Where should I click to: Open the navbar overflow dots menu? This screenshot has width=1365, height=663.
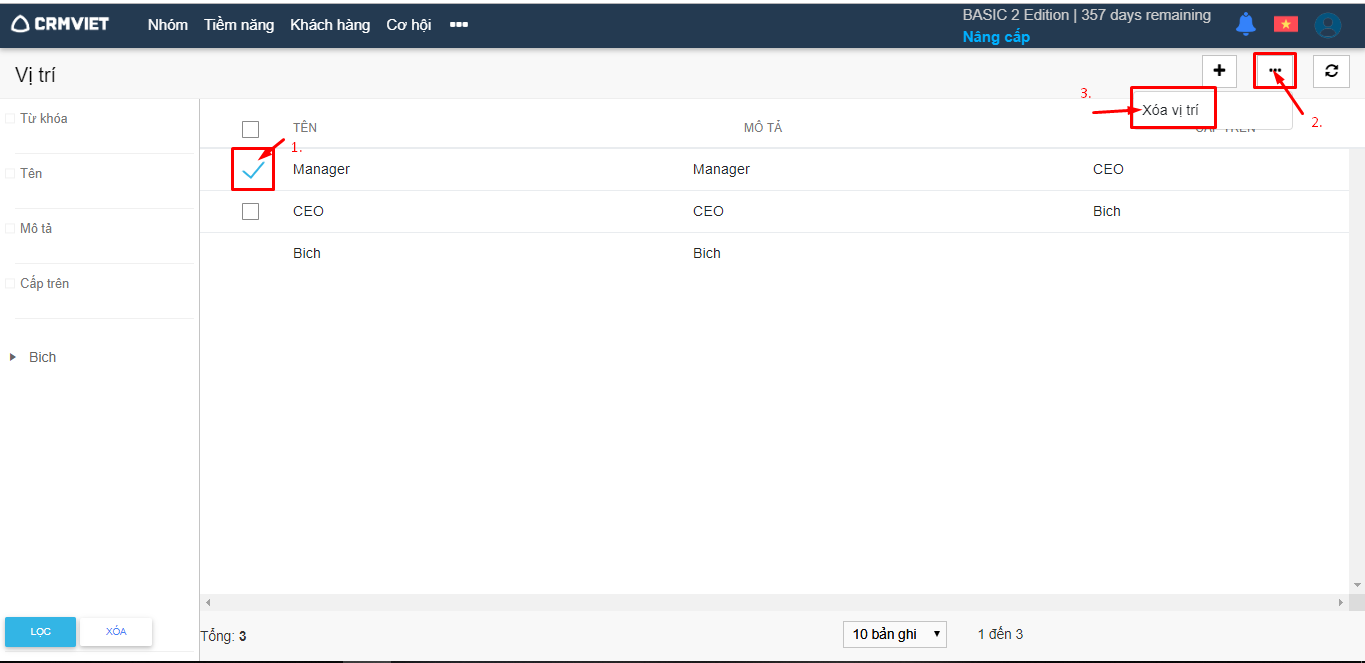point(459,25)
